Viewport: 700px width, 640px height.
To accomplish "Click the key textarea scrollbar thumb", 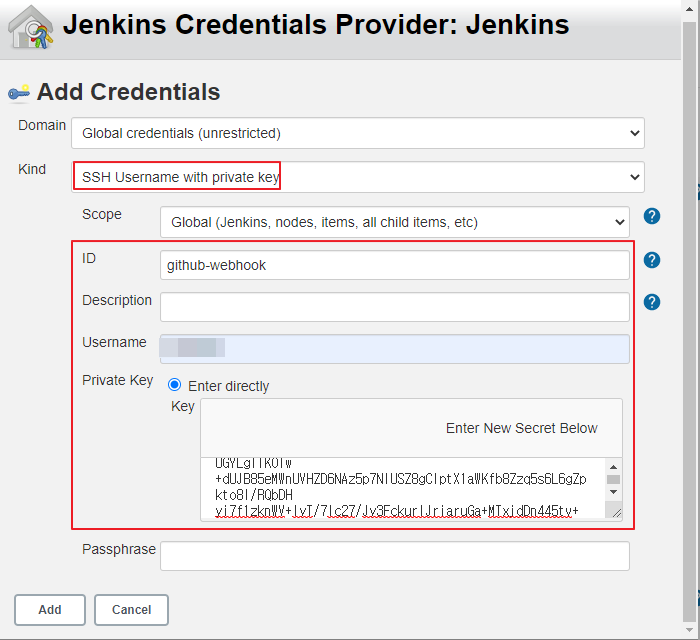I will point(613,479).
